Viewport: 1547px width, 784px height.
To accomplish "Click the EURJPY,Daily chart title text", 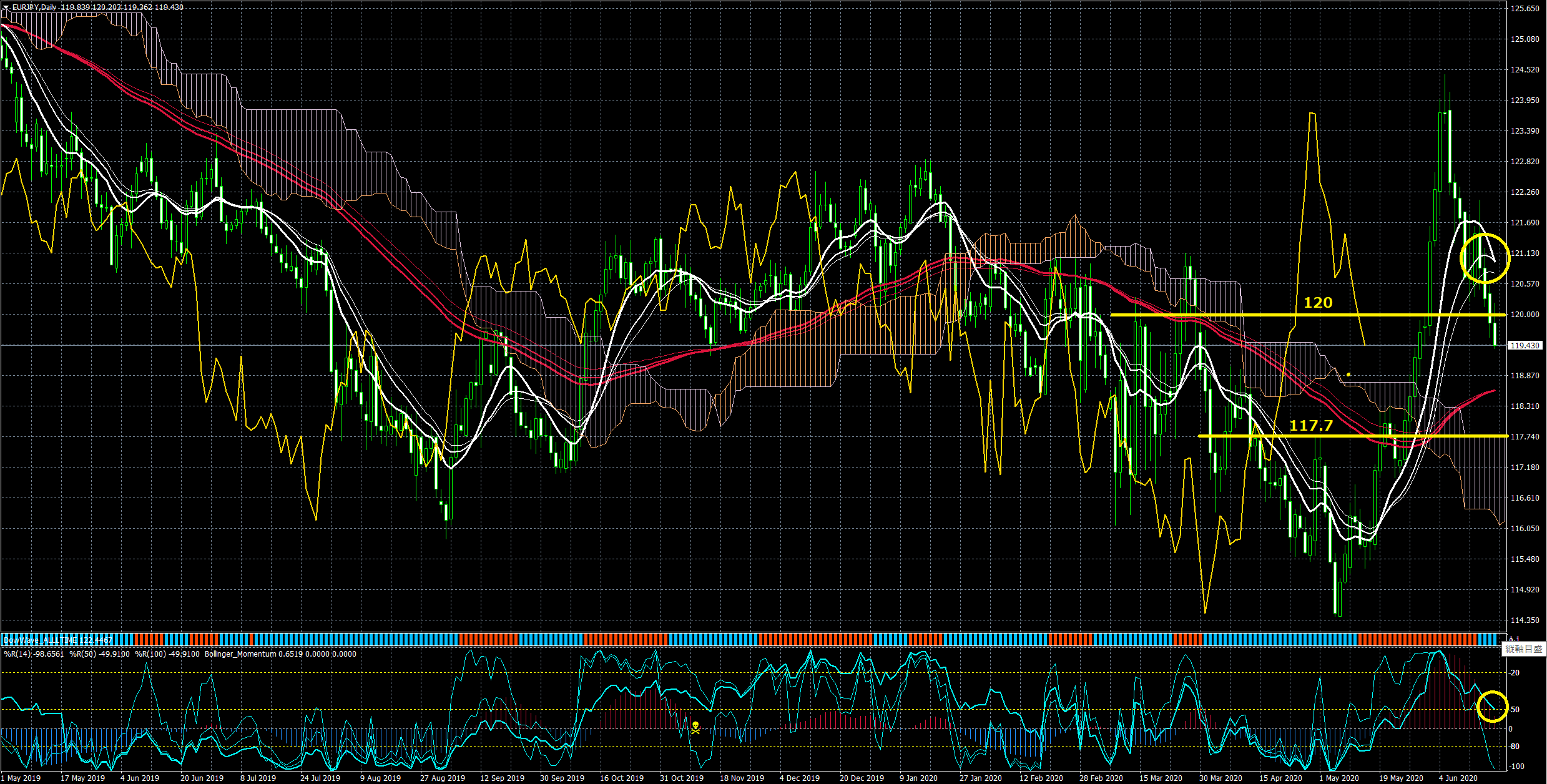I will 34,7.
